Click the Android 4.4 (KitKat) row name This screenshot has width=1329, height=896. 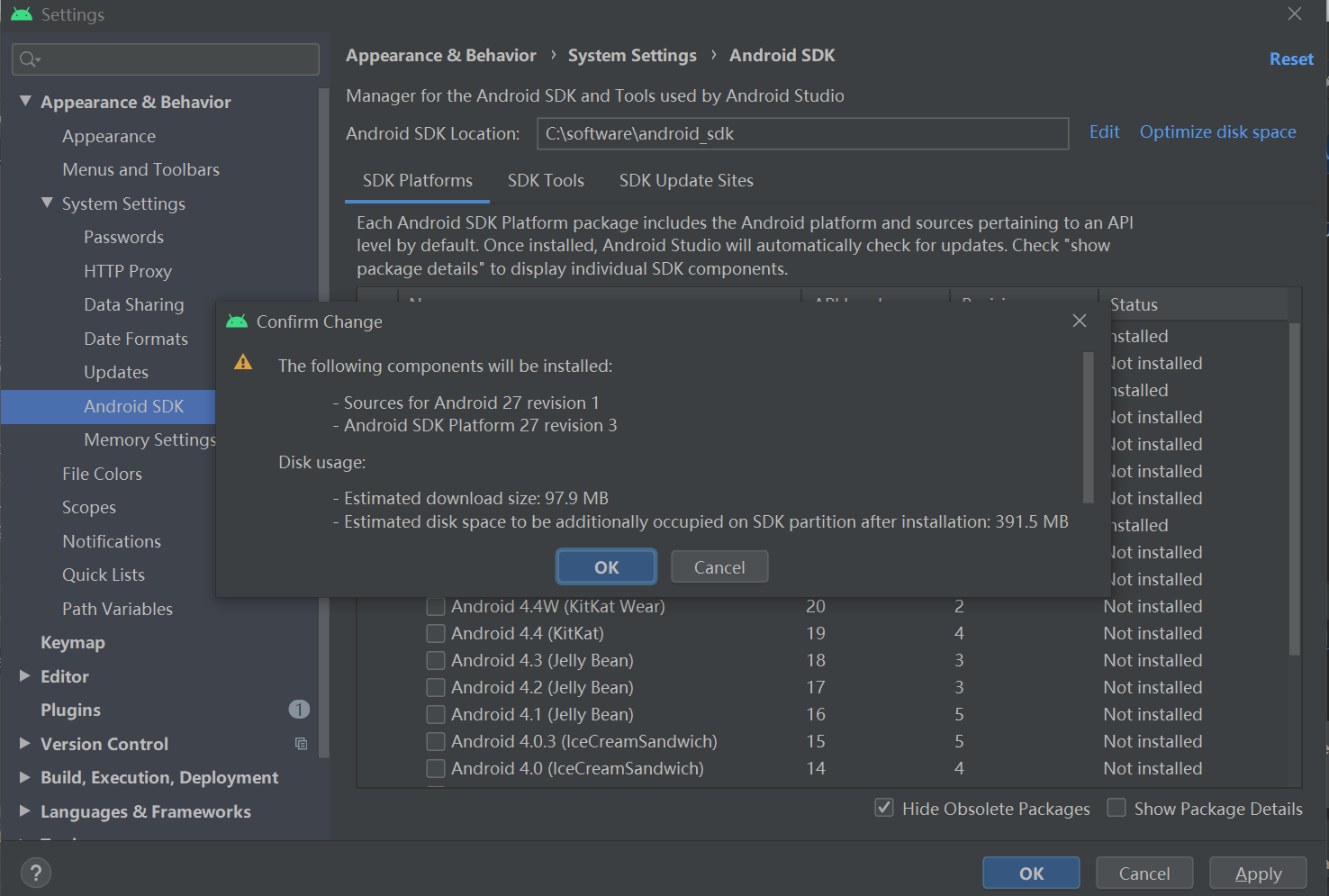click(528, 633)
